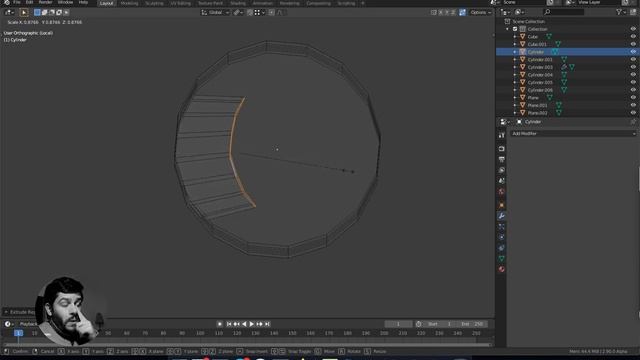Open the Help menu
The height and width of the screenshot is (360, 640).
[x=83, y=2]
